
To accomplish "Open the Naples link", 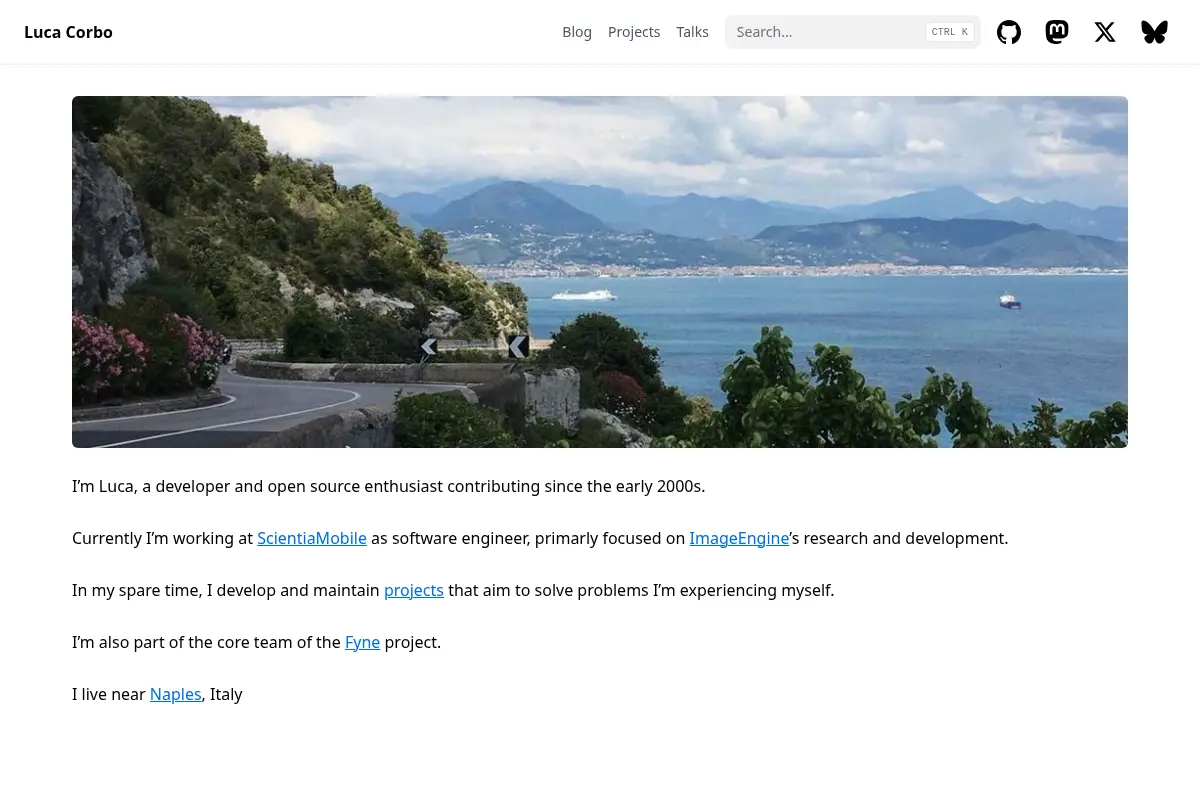I will pos(176,694).
